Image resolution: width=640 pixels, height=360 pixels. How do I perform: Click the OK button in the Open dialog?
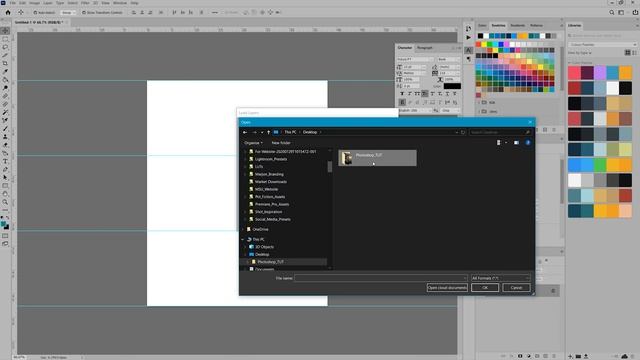click(x=485, y=288)
